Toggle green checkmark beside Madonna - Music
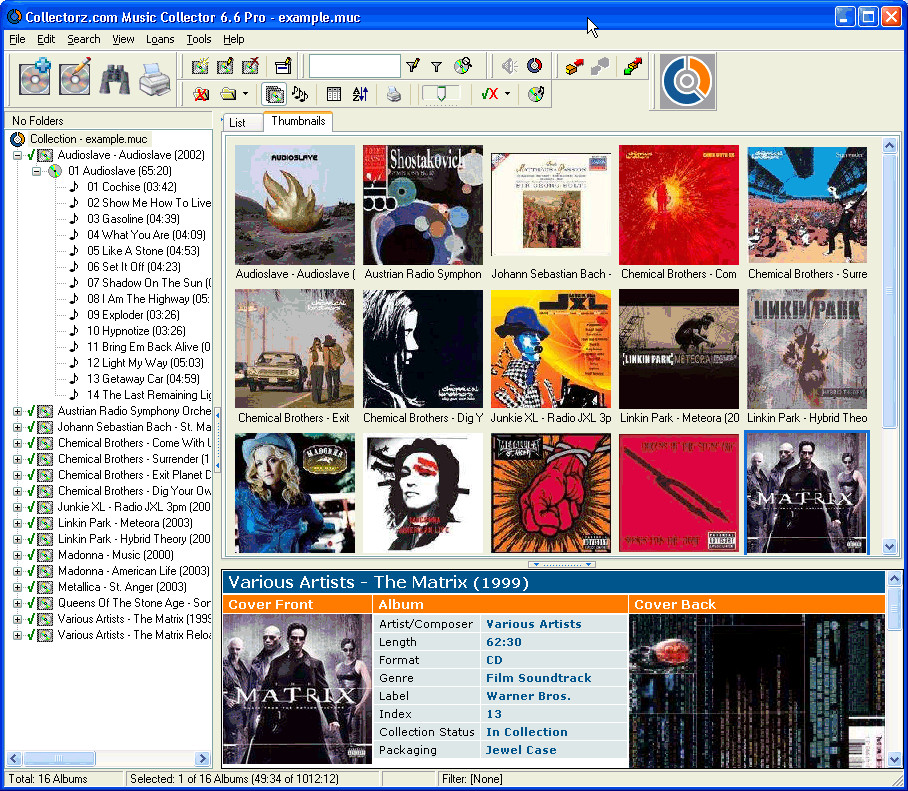This screenshot has width=908, height=791. click(31, 555)
